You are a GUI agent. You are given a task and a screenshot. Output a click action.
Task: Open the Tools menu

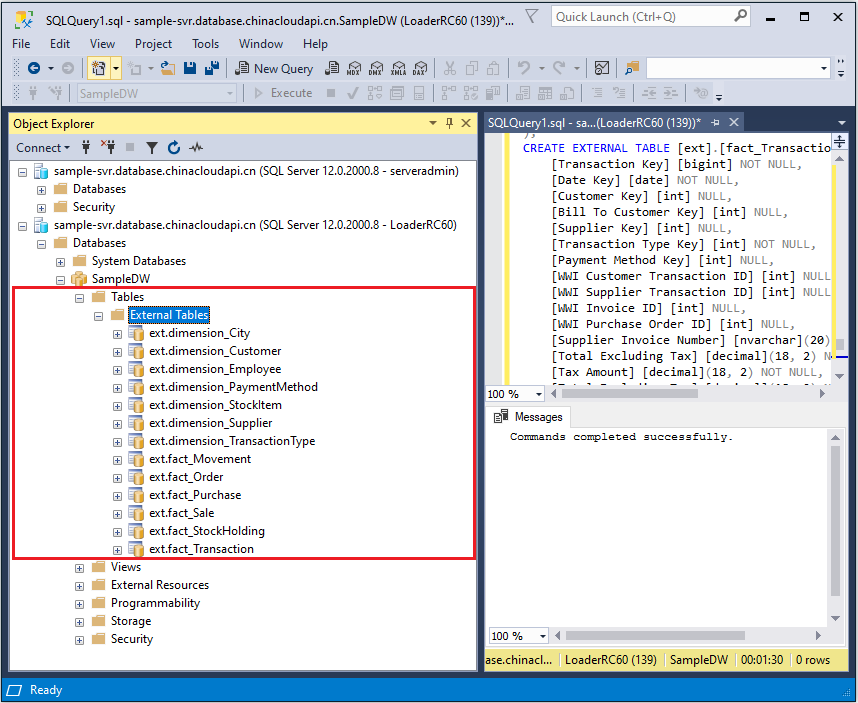205,44
